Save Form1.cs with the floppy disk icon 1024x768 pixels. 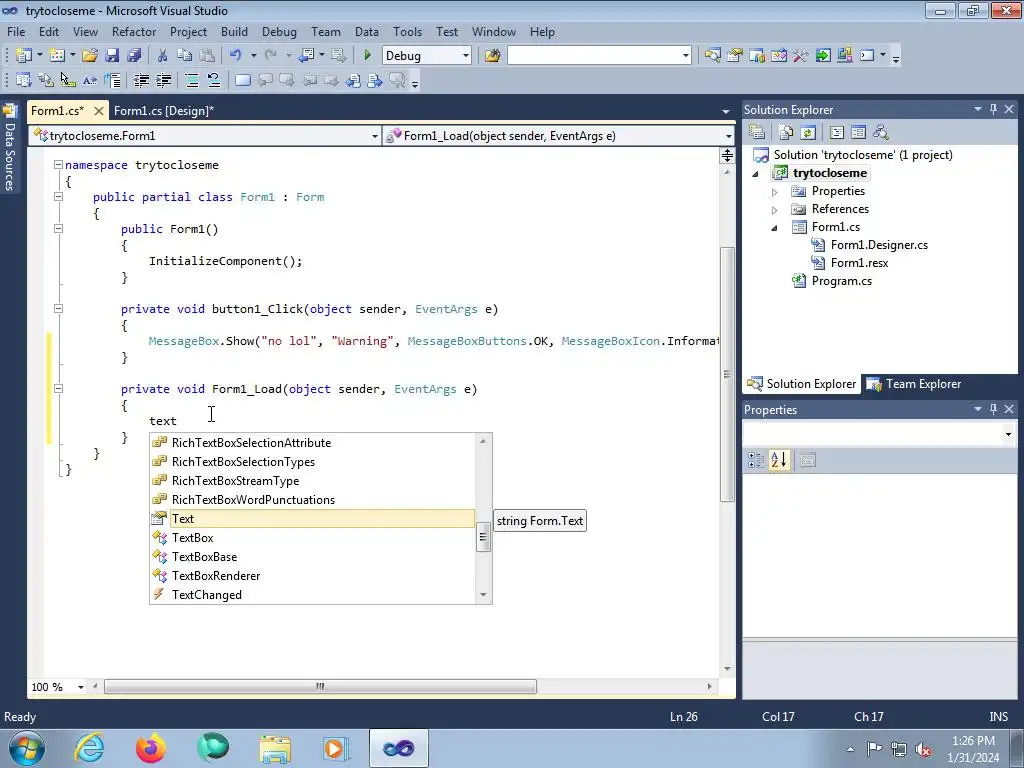click(112, 56)
